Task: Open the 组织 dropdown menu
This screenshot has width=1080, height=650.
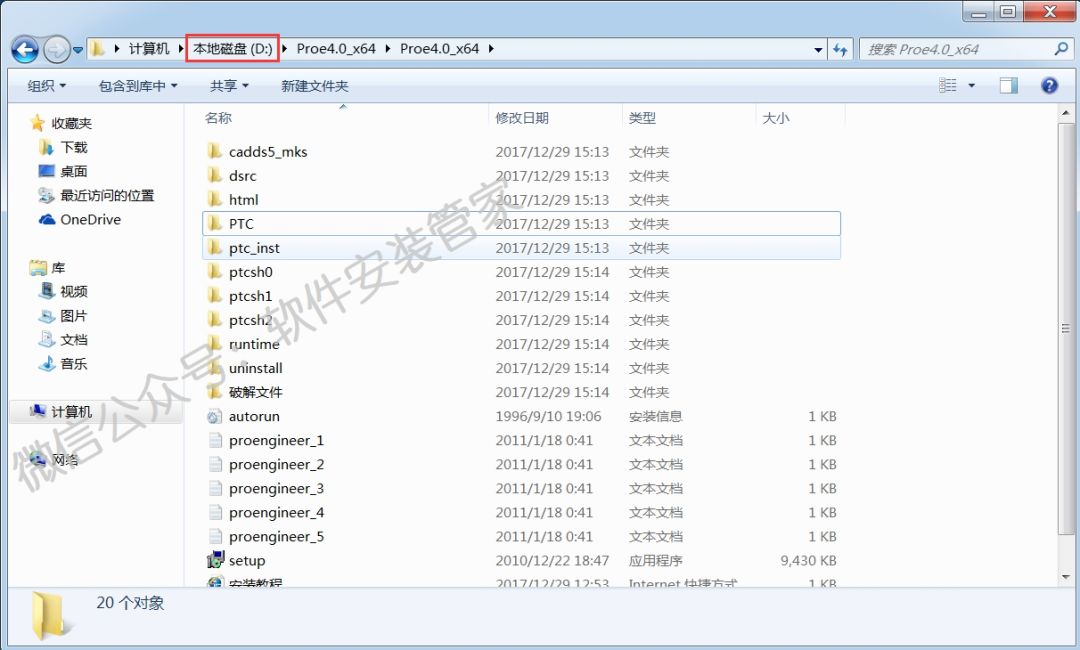Action: coord(47,86)
